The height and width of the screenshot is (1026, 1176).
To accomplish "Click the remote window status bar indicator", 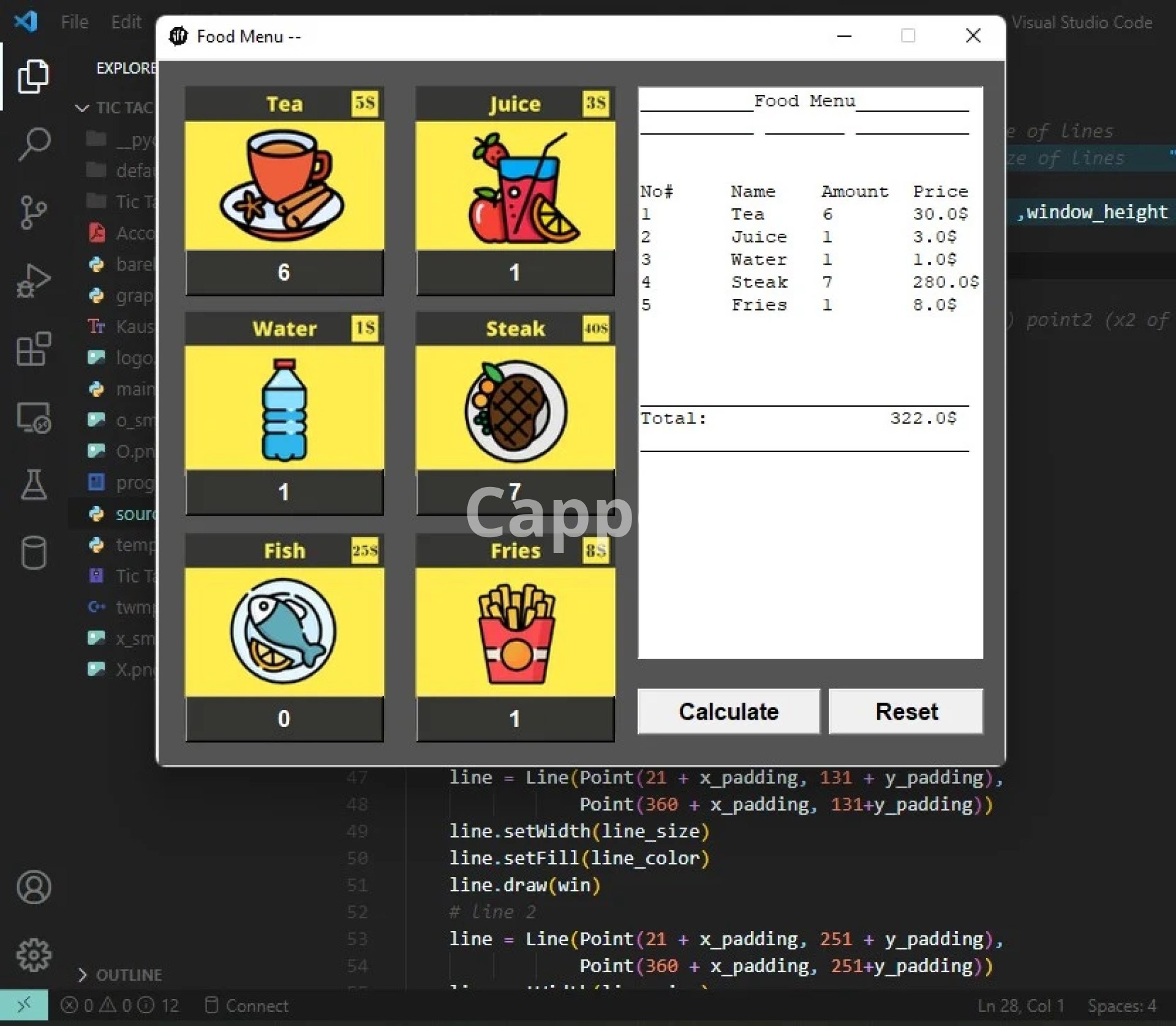I will (x=24, y=1006).
